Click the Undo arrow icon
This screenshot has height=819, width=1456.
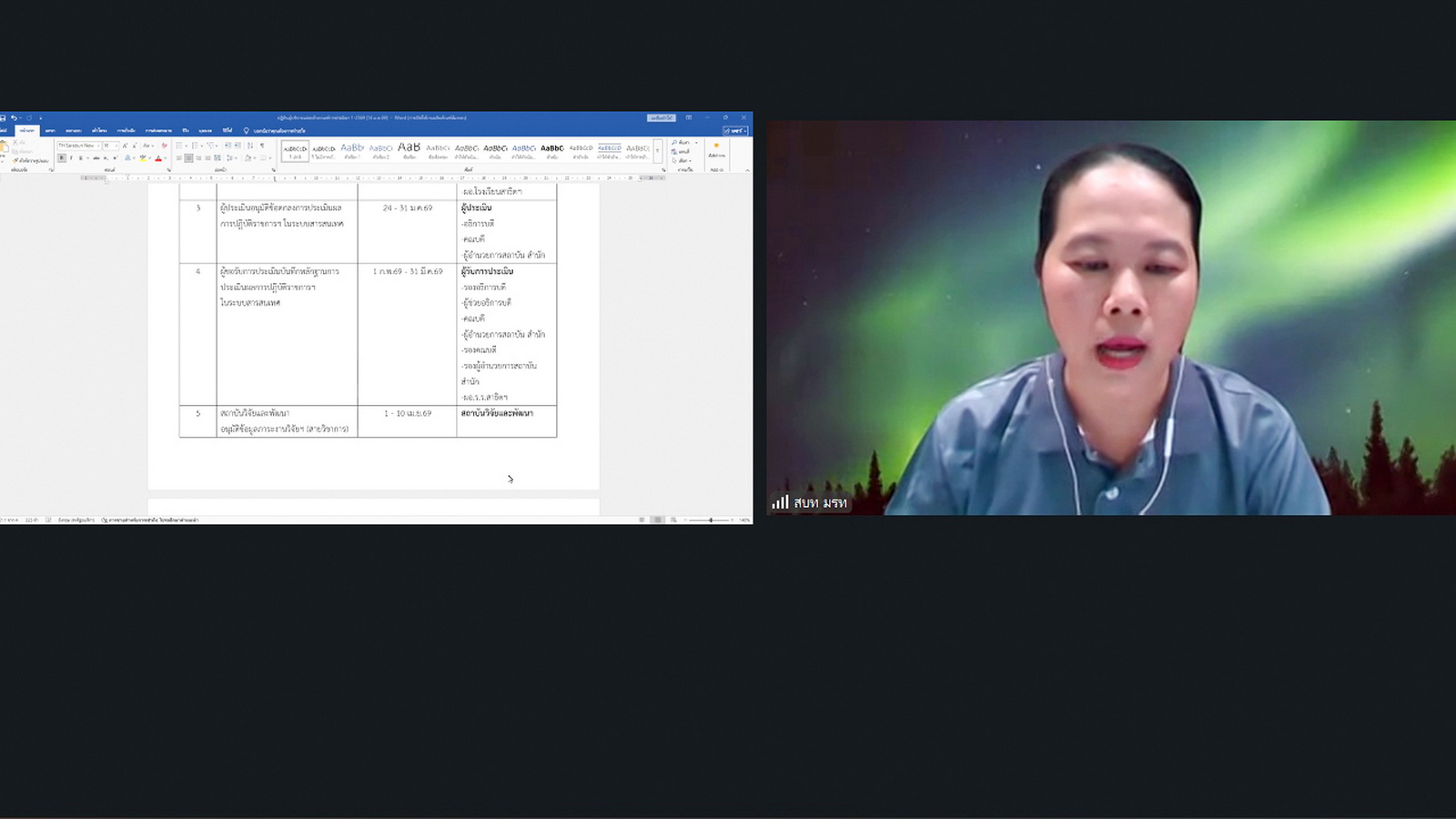click(x=14, y=117)
